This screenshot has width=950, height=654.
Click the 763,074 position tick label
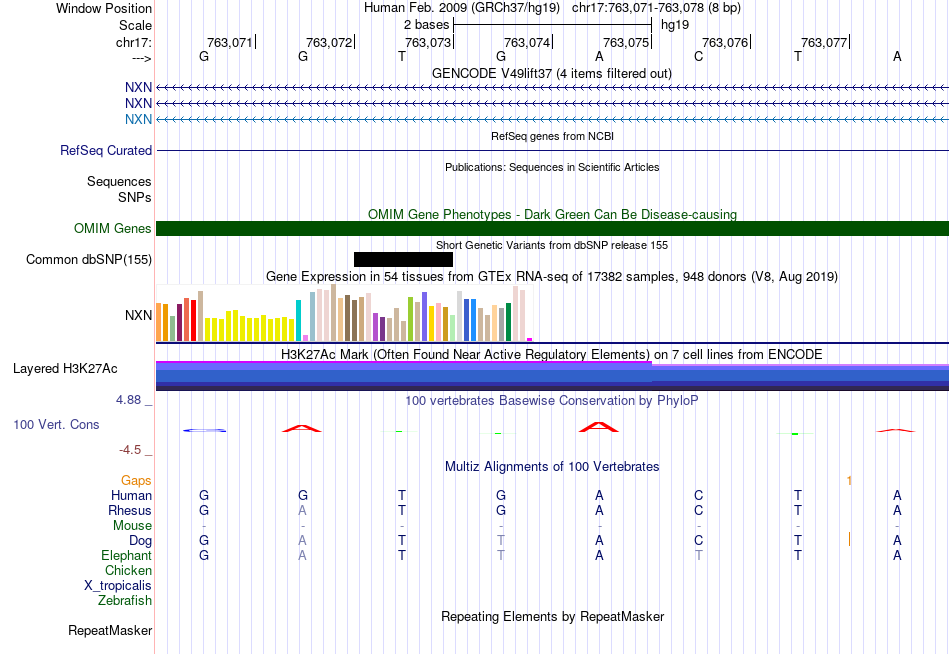coord(526,42)
